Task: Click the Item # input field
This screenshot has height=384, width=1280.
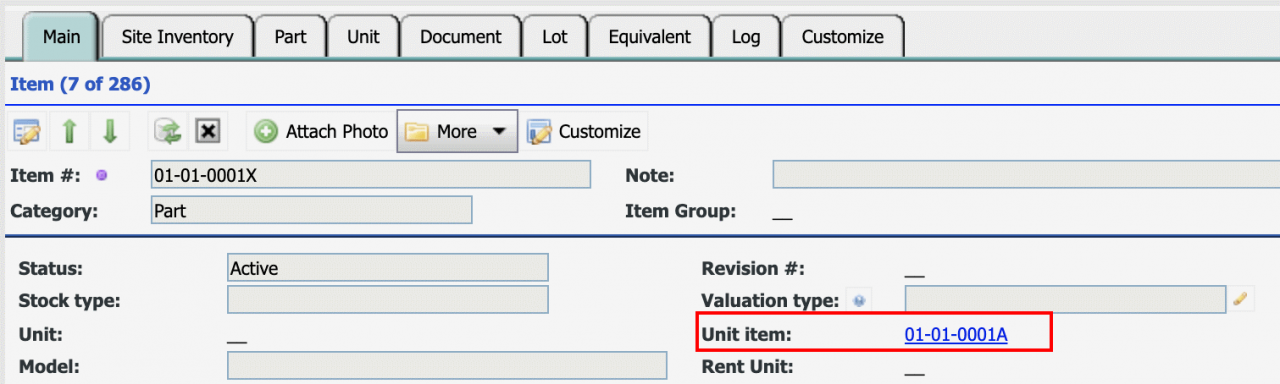Action: tap(371, 175)
